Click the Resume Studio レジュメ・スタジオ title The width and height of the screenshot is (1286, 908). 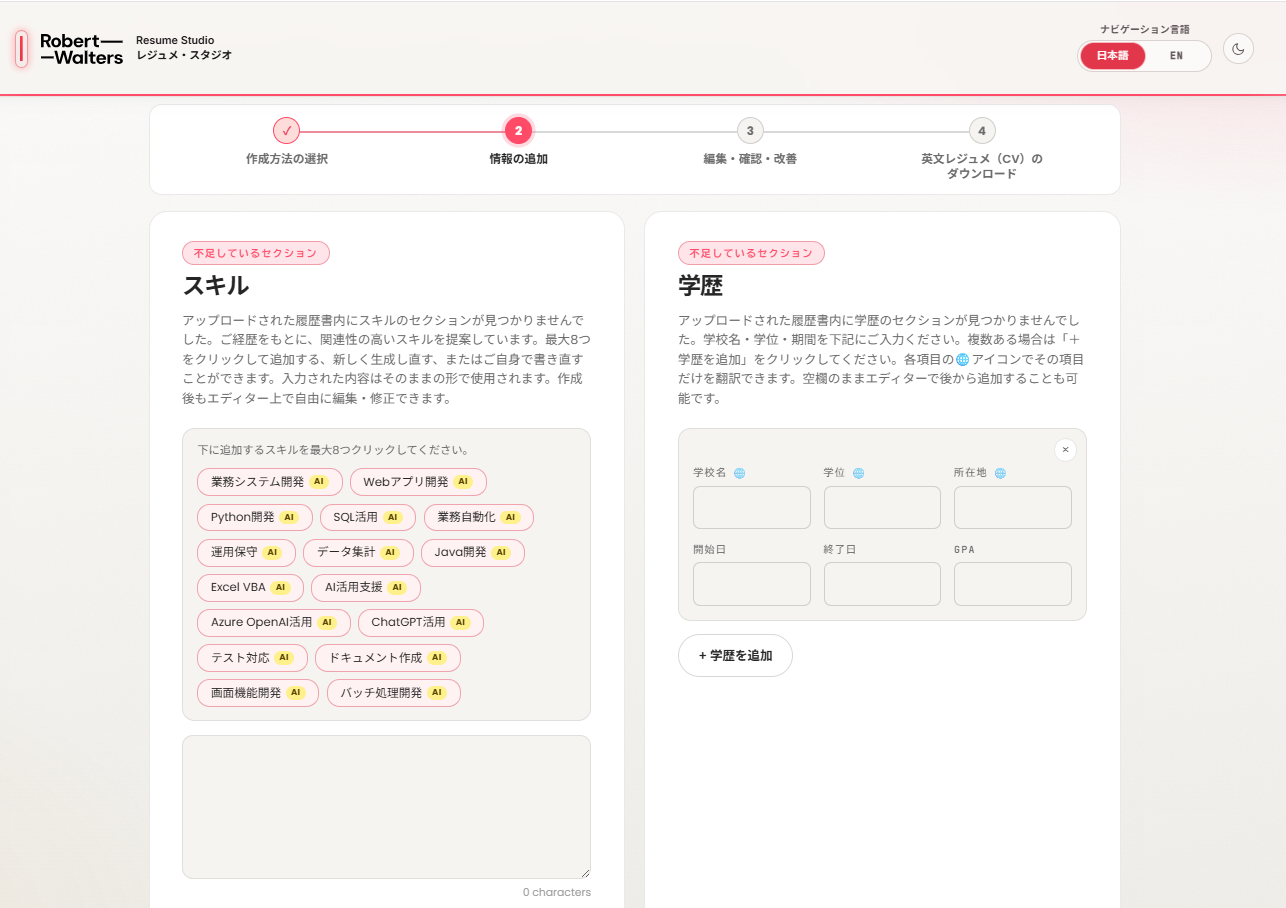[184, 48]
